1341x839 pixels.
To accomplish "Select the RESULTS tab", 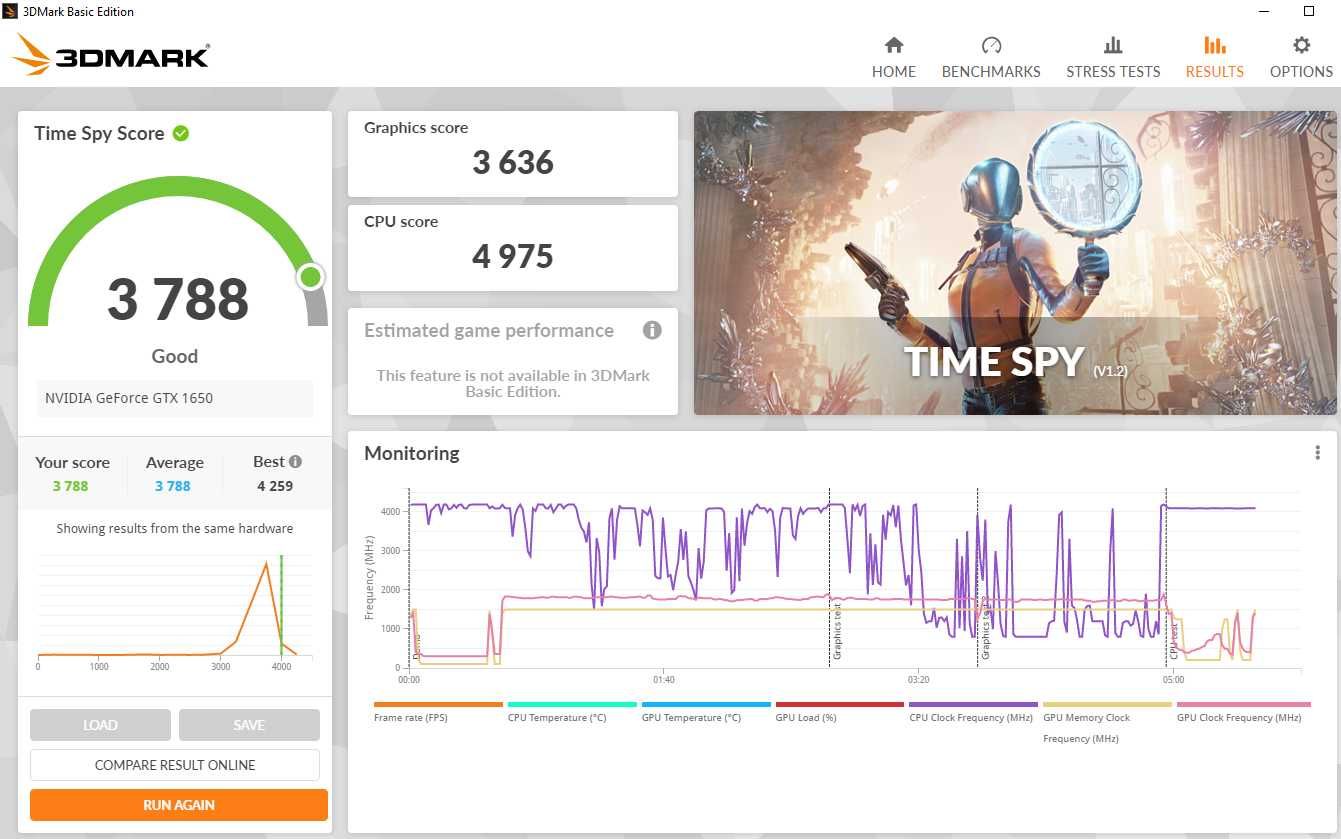I will click(x=1214, y=57).
